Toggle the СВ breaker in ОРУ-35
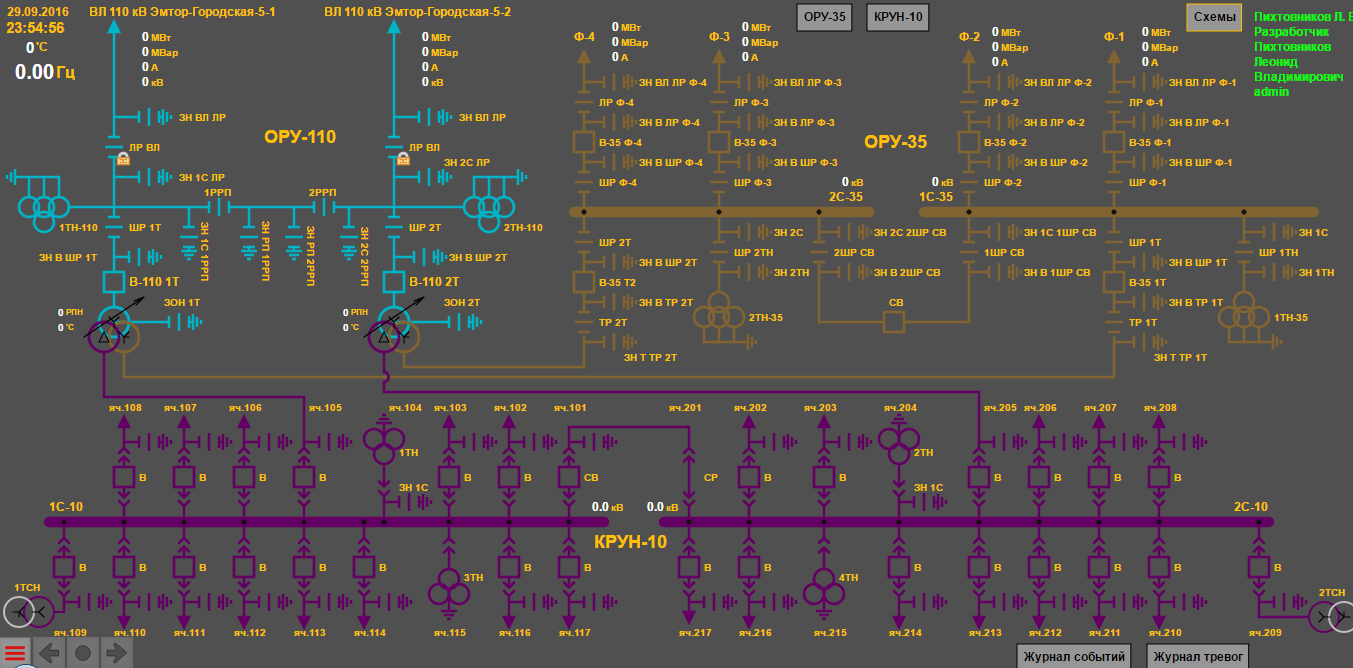The width and height of the screenshot is (1353, 668). coord(894,321)
